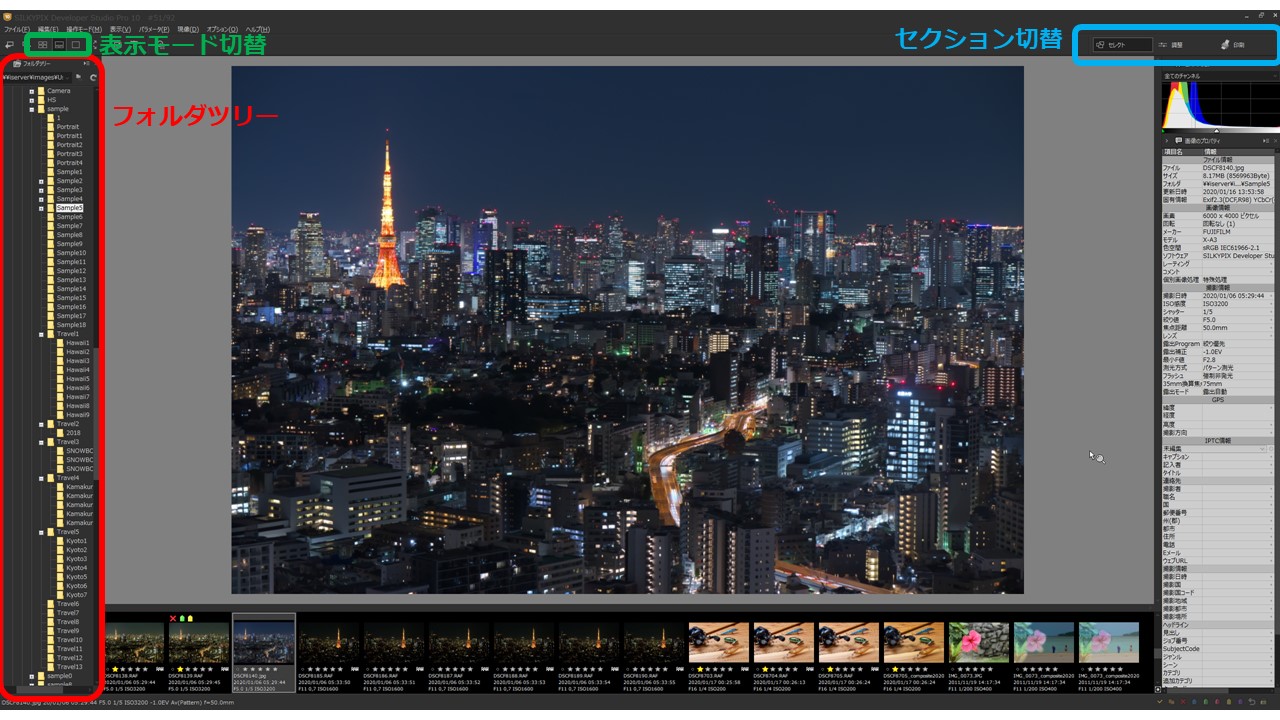Switch to combination display mode icon
Screen dimensions: 1280x720
(x=59, y=45)
